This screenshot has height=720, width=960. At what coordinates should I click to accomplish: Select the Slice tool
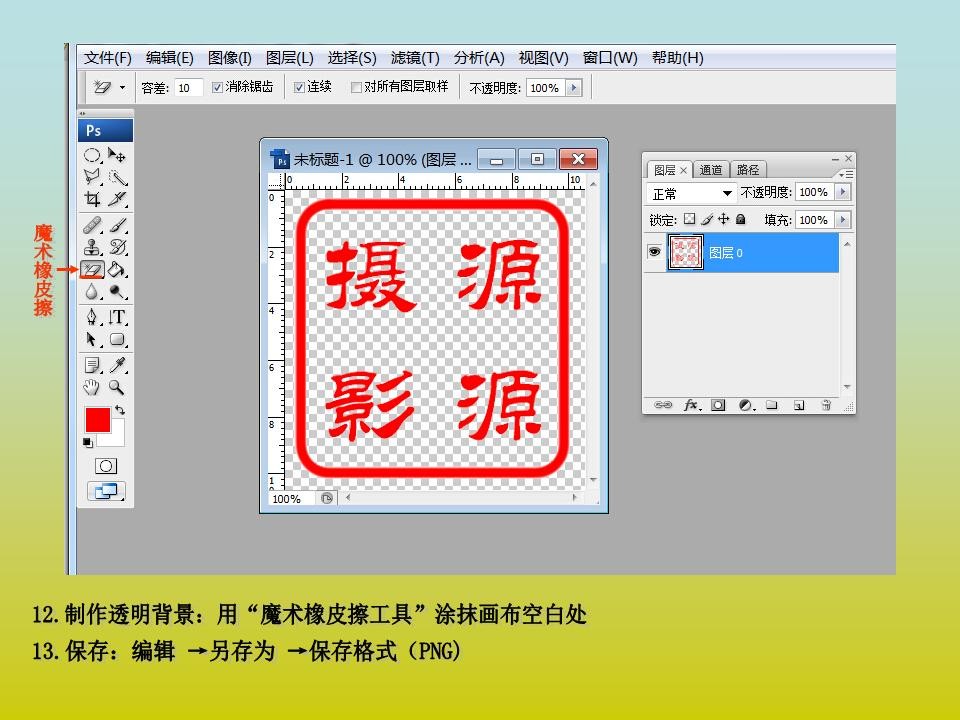coord(117,199)
